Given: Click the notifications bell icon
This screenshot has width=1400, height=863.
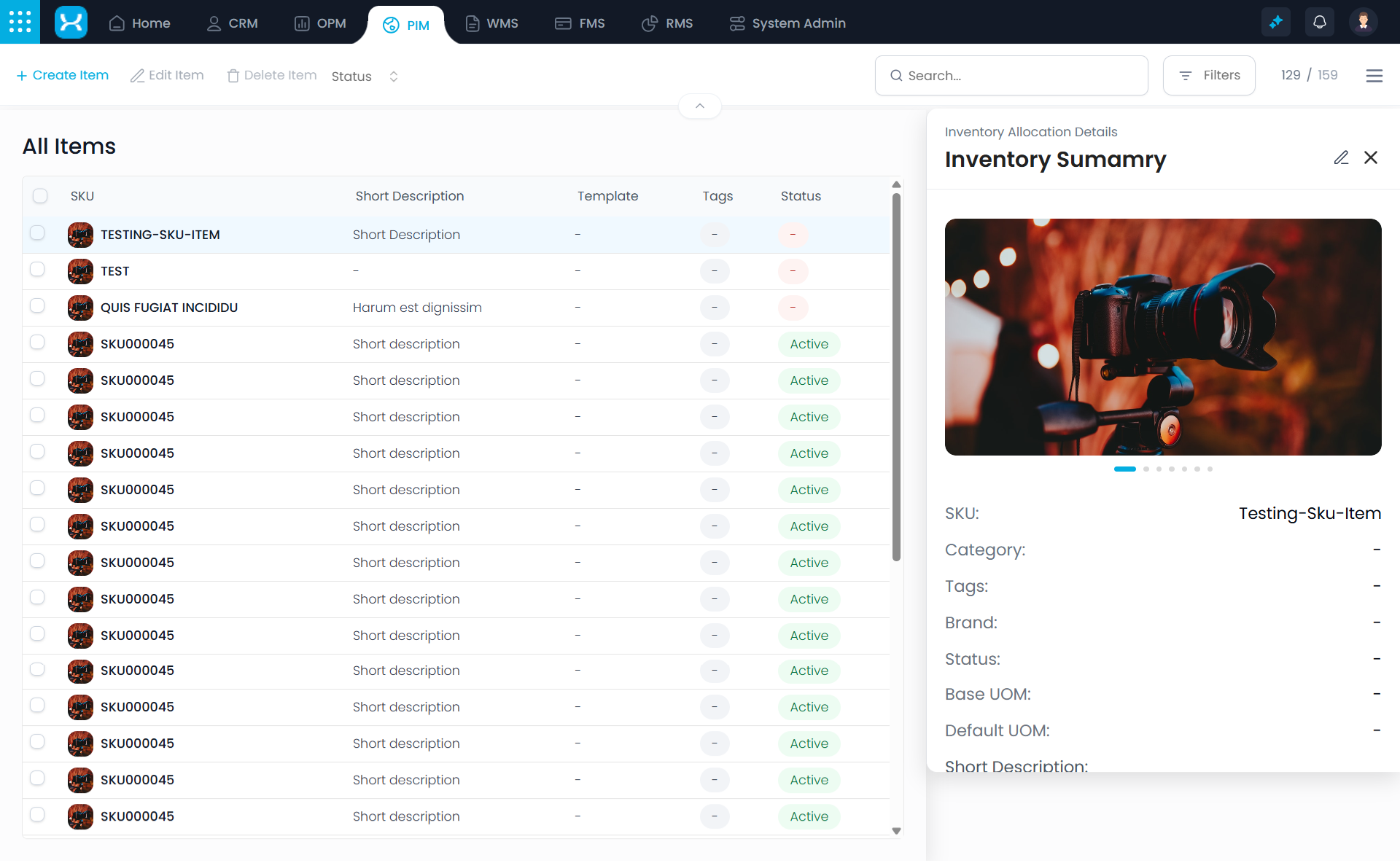Looking at the screenshot, I should pyautogui.click(x=1319, y=22).
